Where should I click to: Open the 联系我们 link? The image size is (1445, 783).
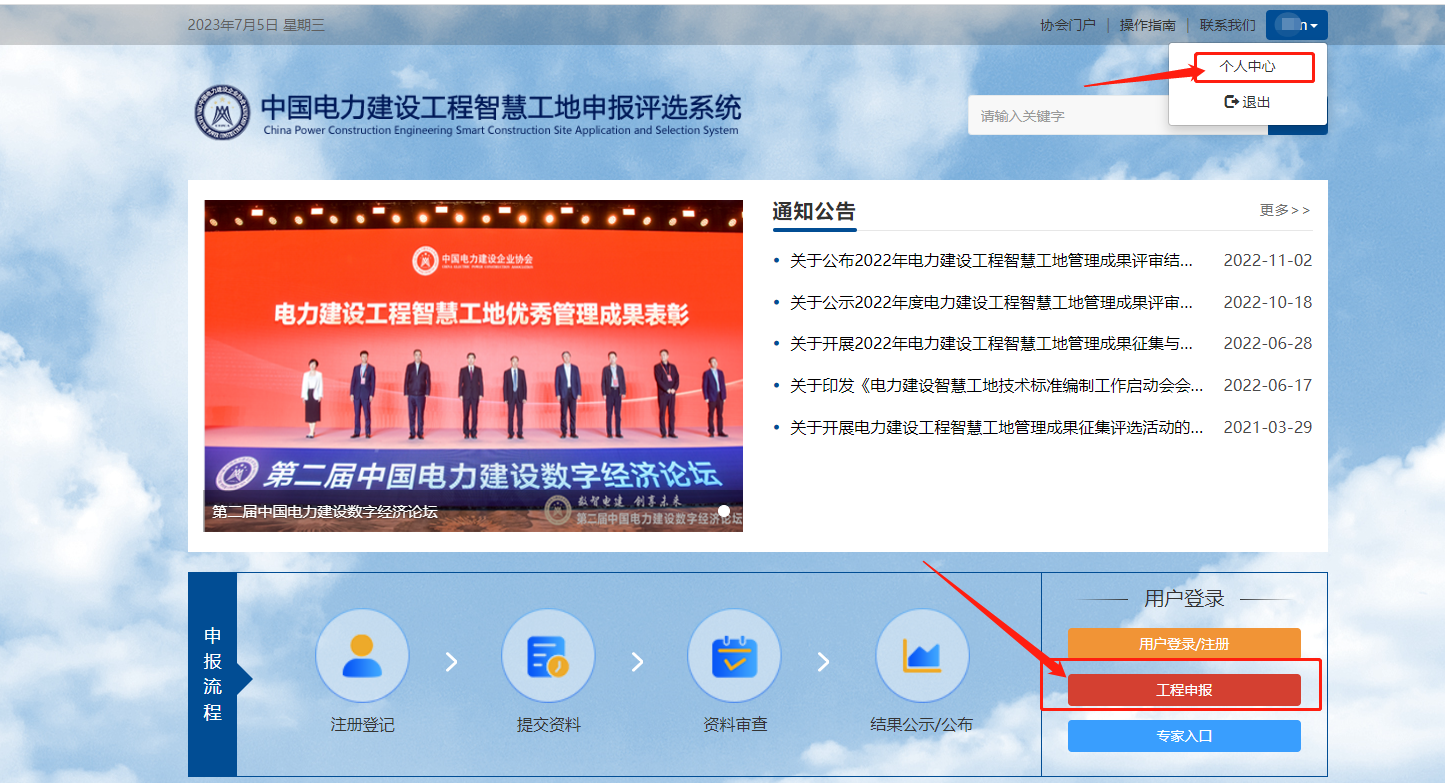pyautogui.click(x=1227, y=25)
